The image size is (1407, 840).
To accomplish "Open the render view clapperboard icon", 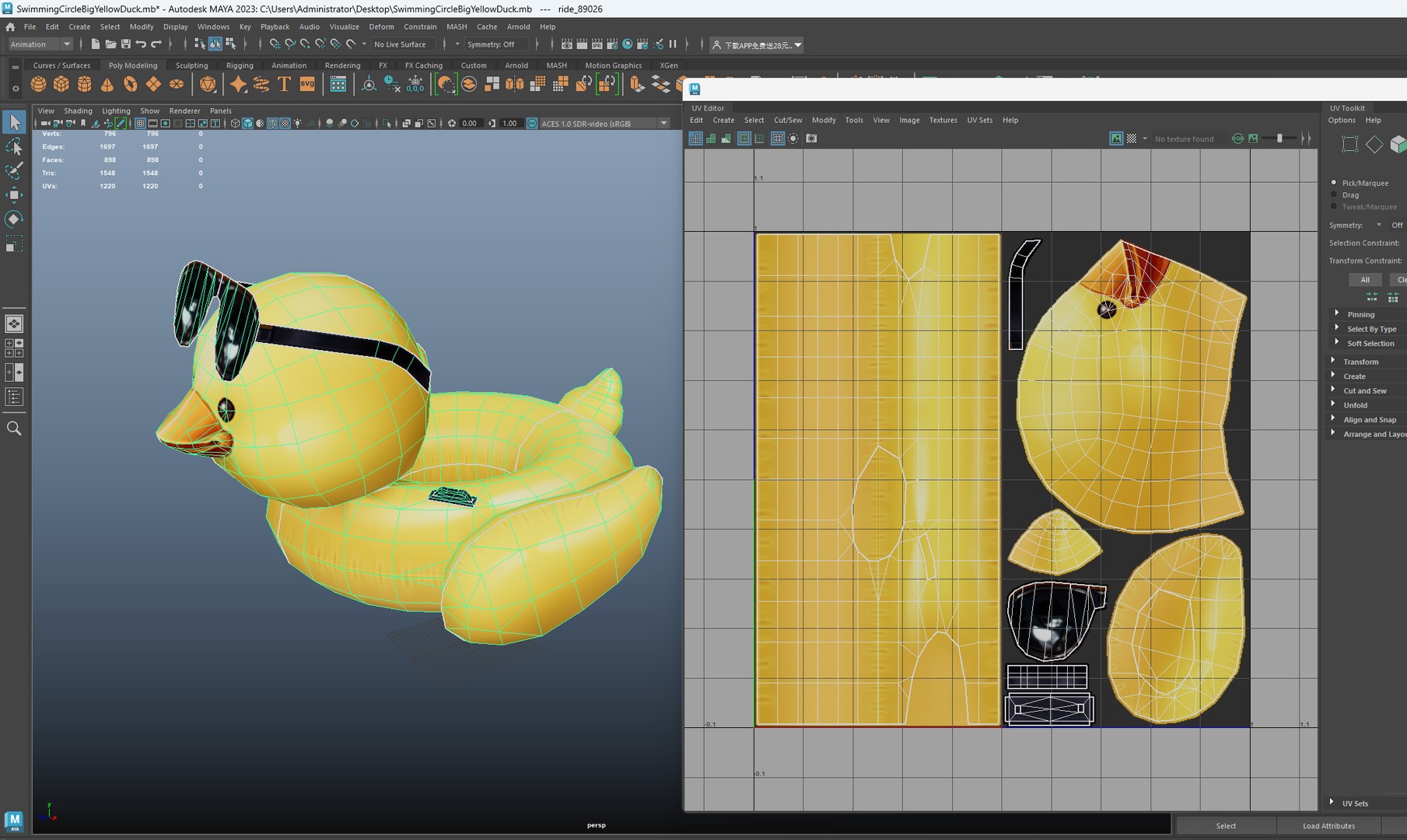I will 567,44.
